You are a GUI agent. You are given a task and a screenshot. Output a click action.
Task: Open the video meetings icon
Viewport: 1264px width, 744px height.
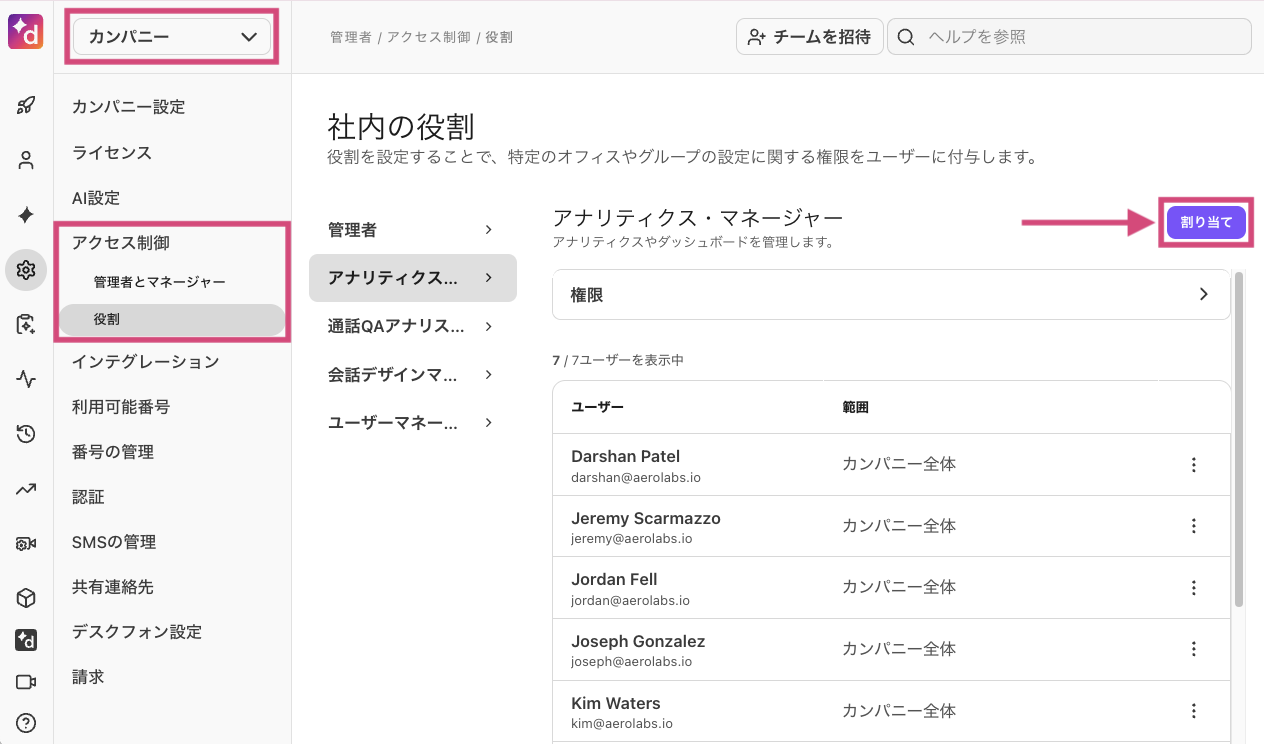(25, 681)
